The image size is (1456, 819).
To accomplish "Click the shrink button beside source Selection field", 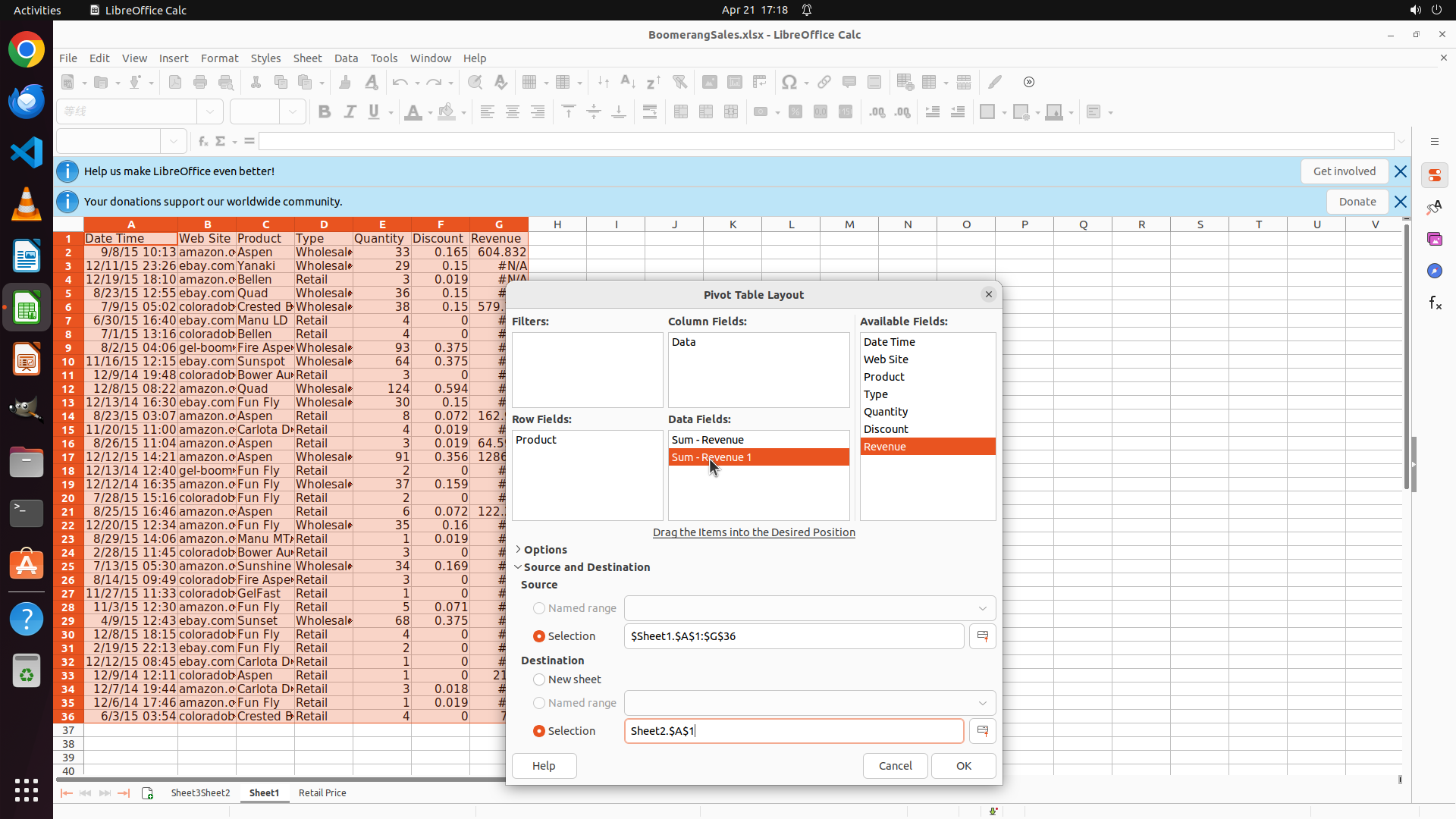I will click(x=982, y=636).
